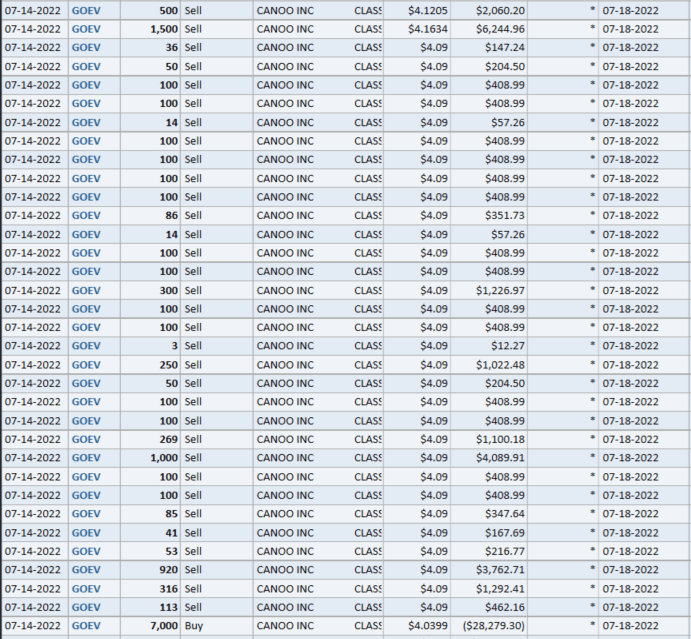This screenshot has height=639, width=691.
Task: Click the $1,022.48 amount cell
Action: [x=489, y=365]
